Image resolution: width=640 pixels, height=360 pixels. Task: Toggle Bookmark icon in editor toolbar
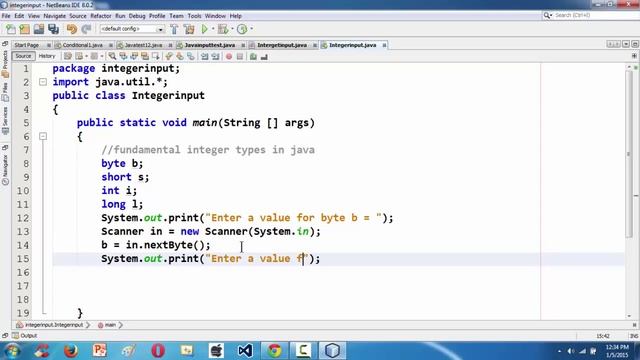click(x=191, y=56)
